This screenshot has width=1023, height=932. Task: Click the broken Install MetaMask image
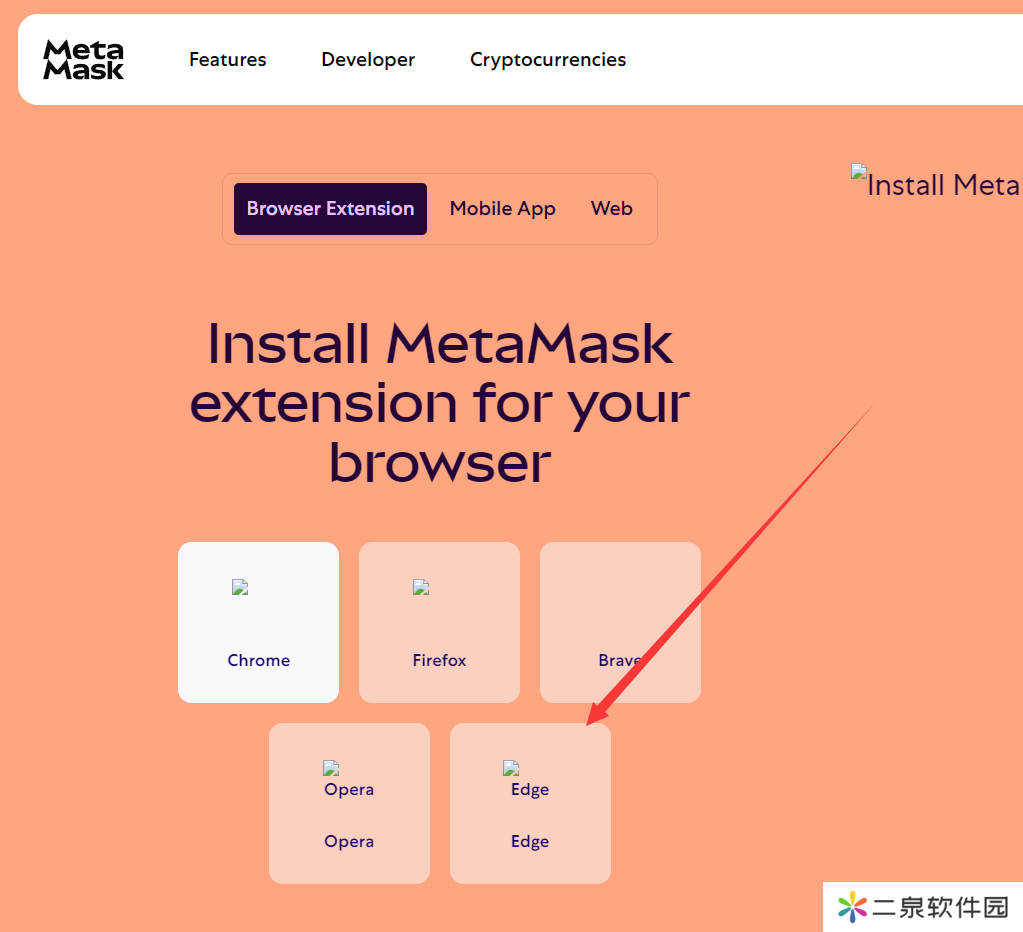pyautogui.click(x=859, y=172)
